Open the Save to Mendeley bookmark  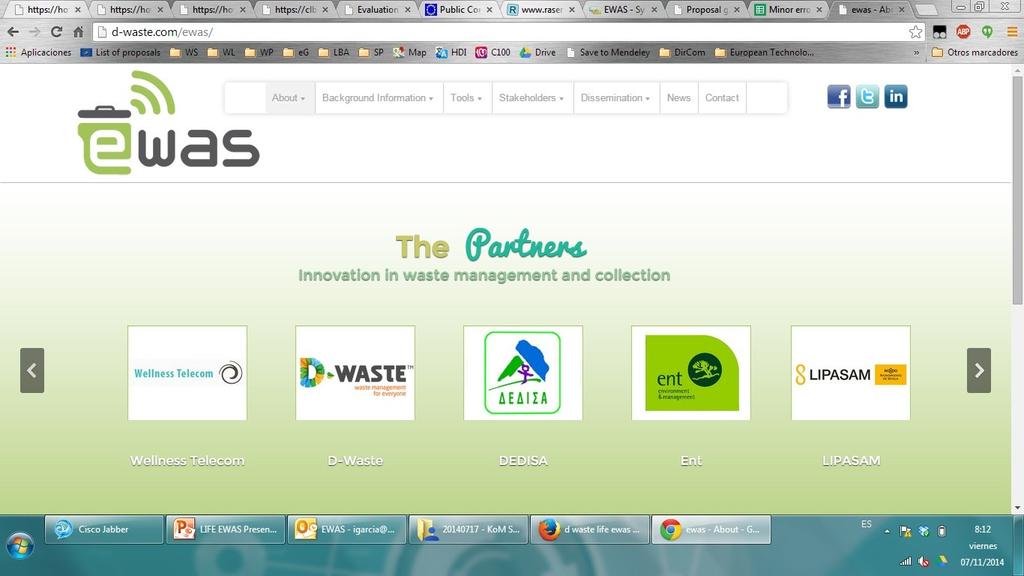click(x=608, y=52)
